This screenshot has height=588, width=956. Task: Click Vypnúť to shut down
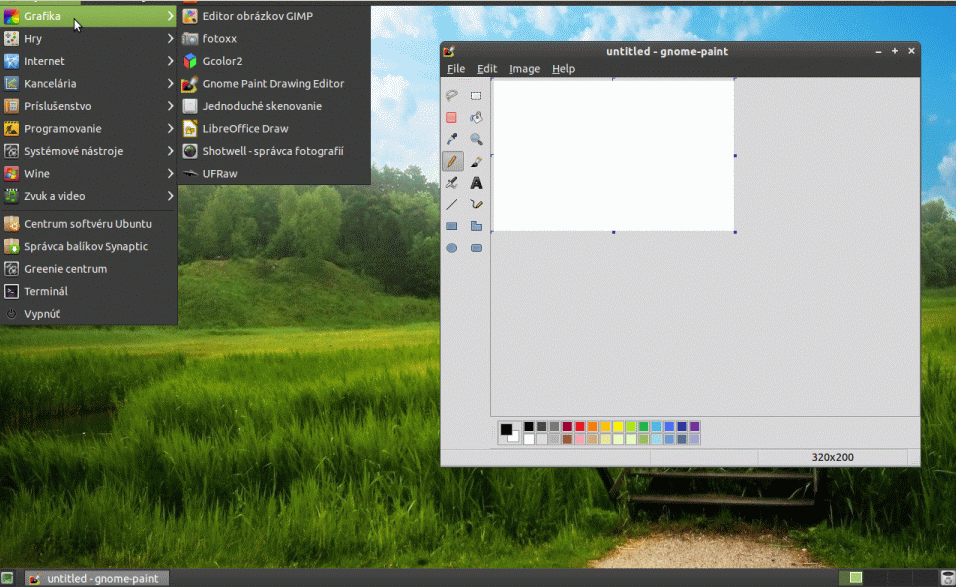click(x=88, y=314)
